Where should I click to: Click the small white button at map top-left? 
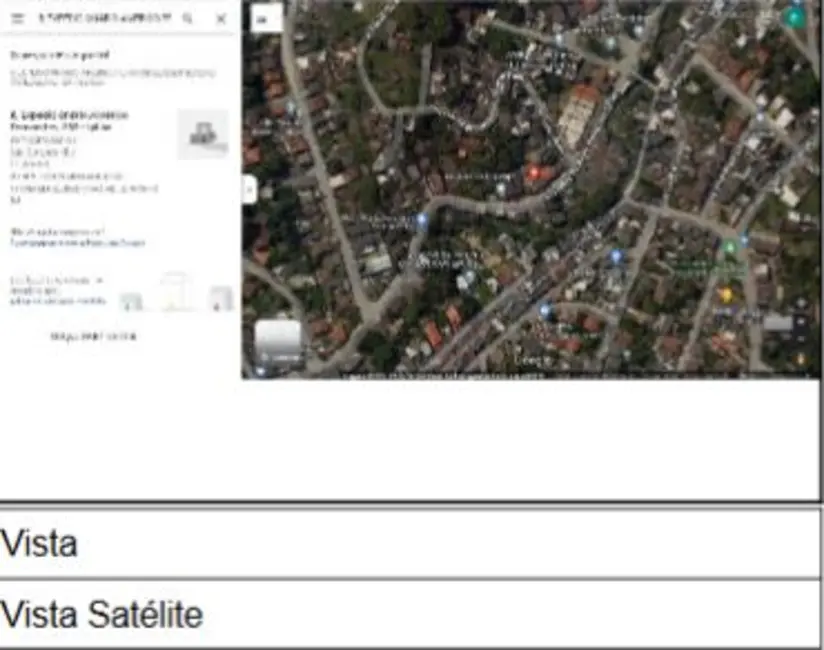[x=265, y=18]
